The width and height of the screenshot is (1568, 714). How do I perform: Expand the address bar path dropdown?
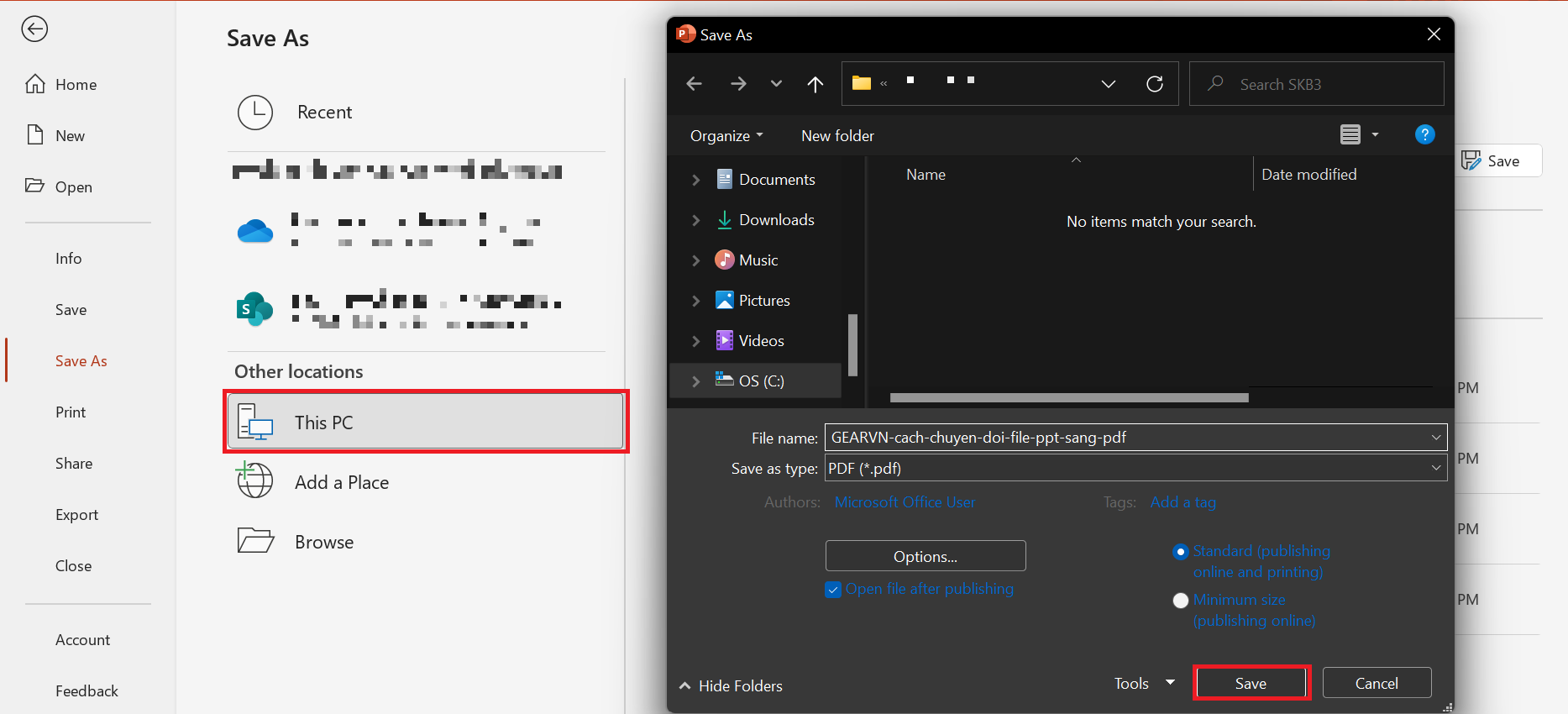[x=1109, y=84]
